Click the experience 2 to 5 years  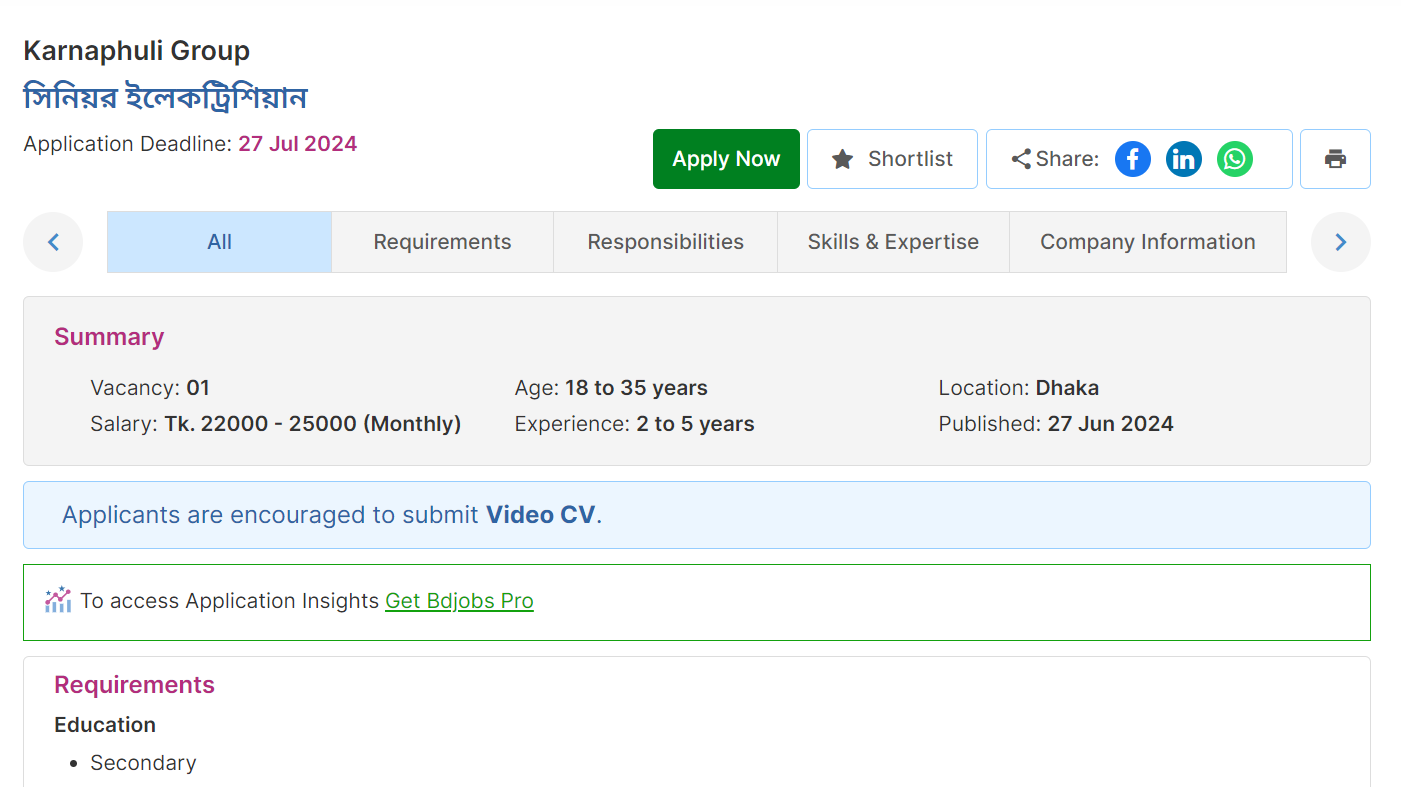tap(695, 424)
